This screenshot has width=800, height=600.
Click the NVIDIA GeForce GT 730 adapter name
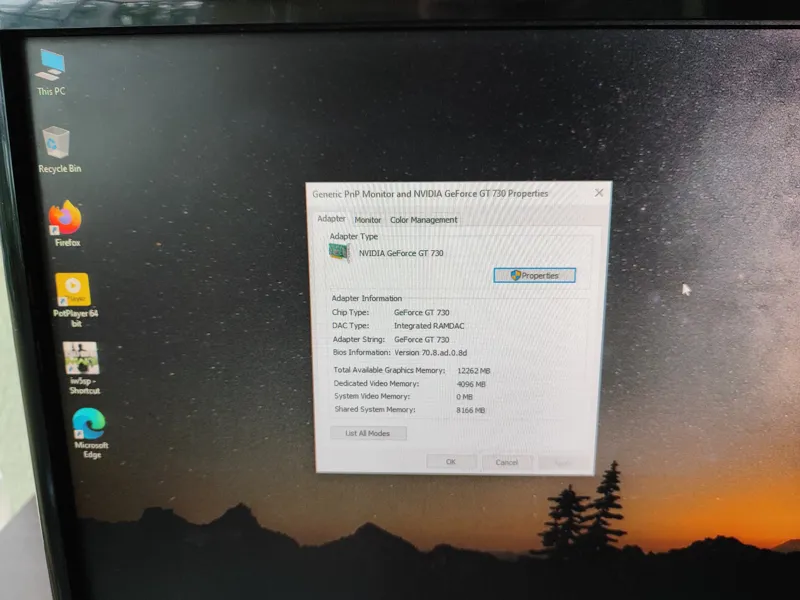click(401, 253)
